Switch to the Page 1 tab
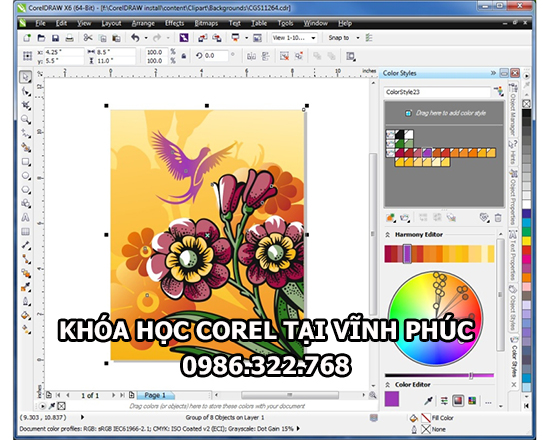This screenshot has height=440, width=550. (x=155, y=395)
